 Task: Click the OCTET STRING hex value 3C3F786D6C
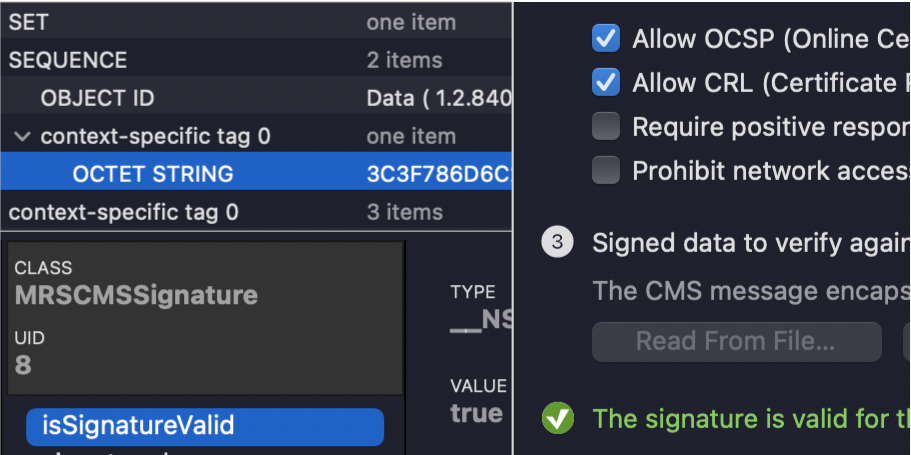coord(439,174)
